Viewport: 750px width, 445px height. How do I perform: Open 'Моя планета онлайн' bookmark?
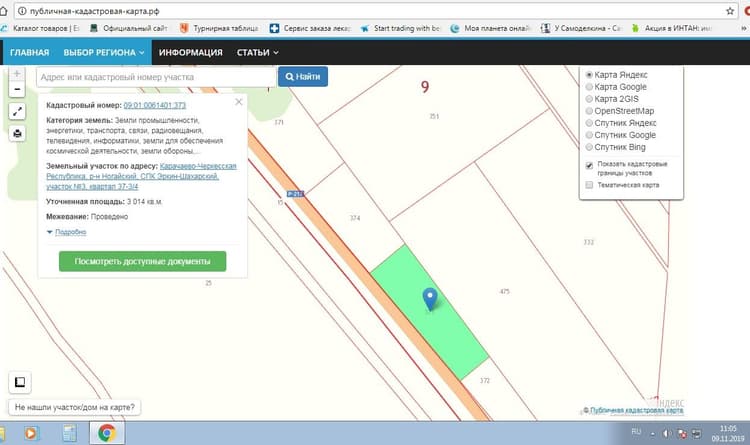491,28
